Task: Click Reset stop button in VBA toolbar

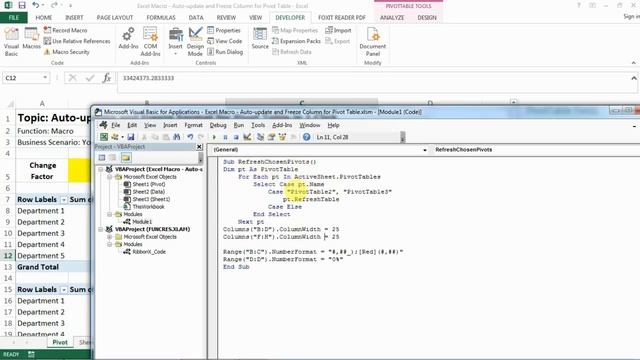Action: click(x=236, y=137)
